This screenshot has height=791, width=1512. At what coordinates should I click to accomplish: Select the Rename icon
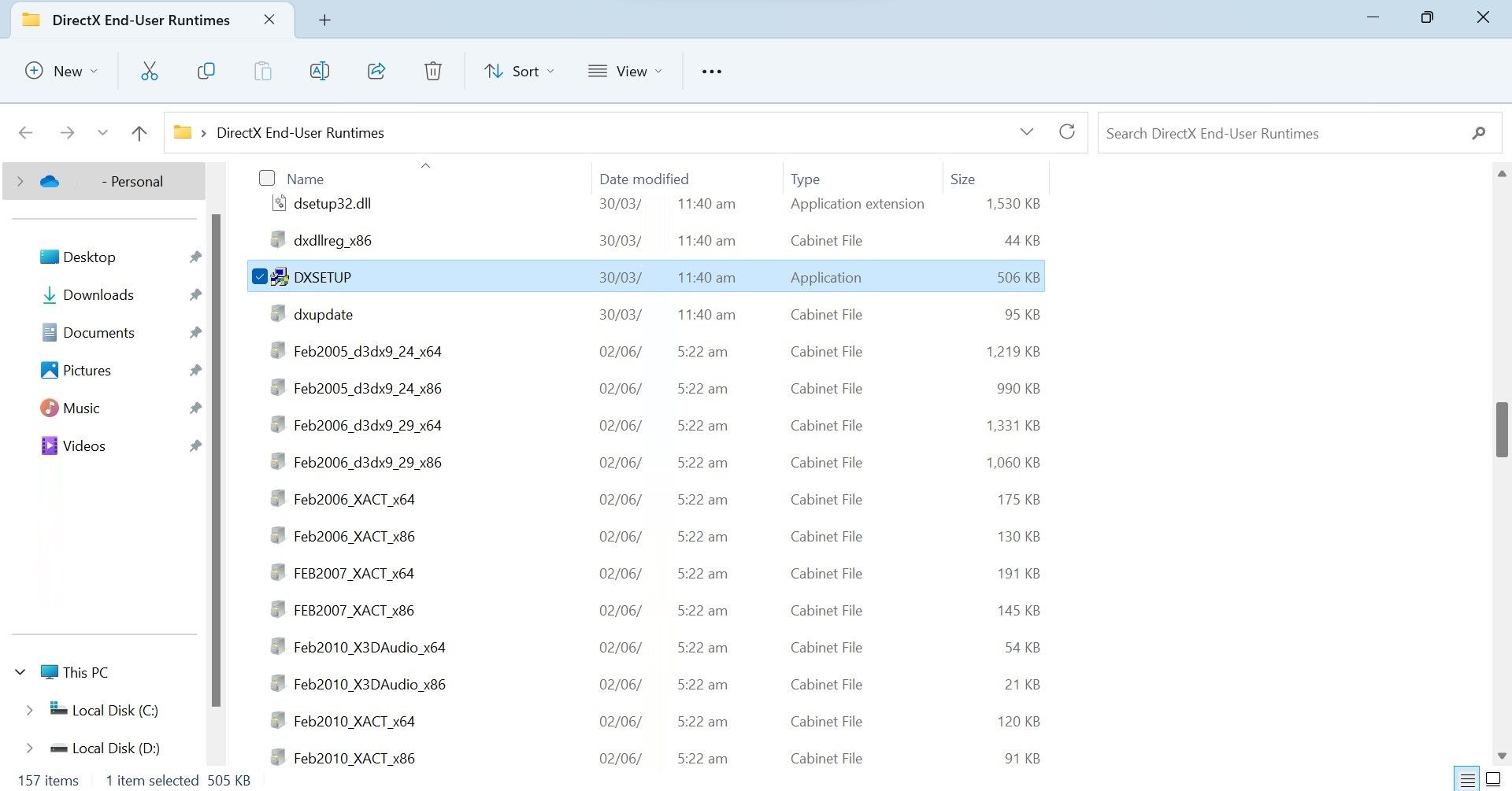coord(320,71)
